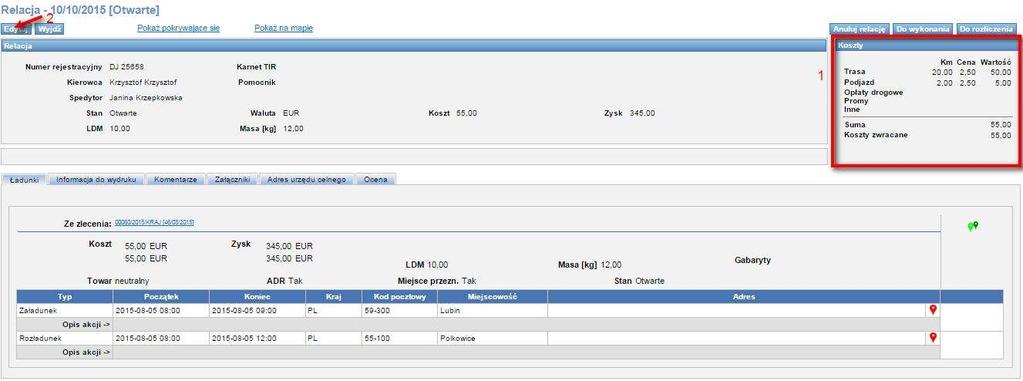This screenshot has height=381, width=1023.
Task: Expand Opis akcji under the Załadunek row
Action: point(86,324)
